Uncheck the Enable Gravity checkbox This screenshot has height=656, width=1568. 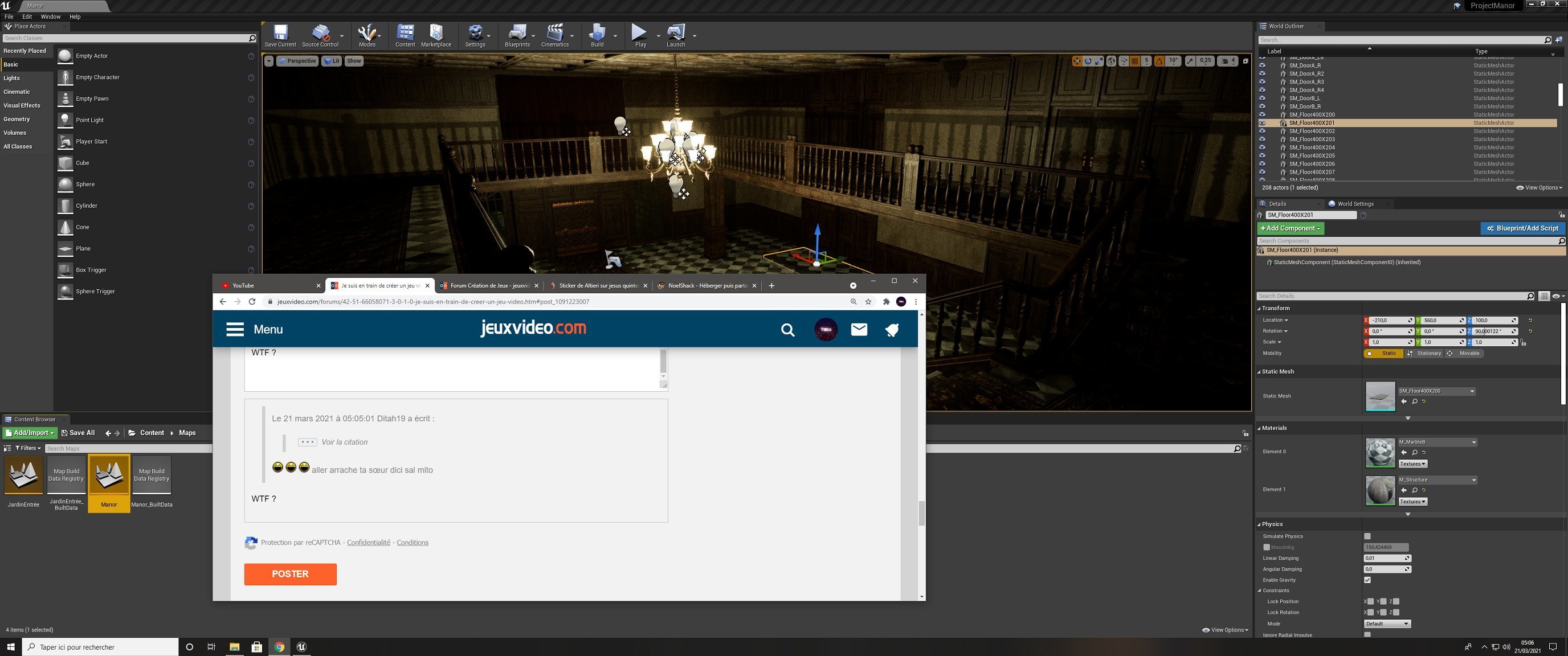pyautogui.click(x=1367, y=580)
